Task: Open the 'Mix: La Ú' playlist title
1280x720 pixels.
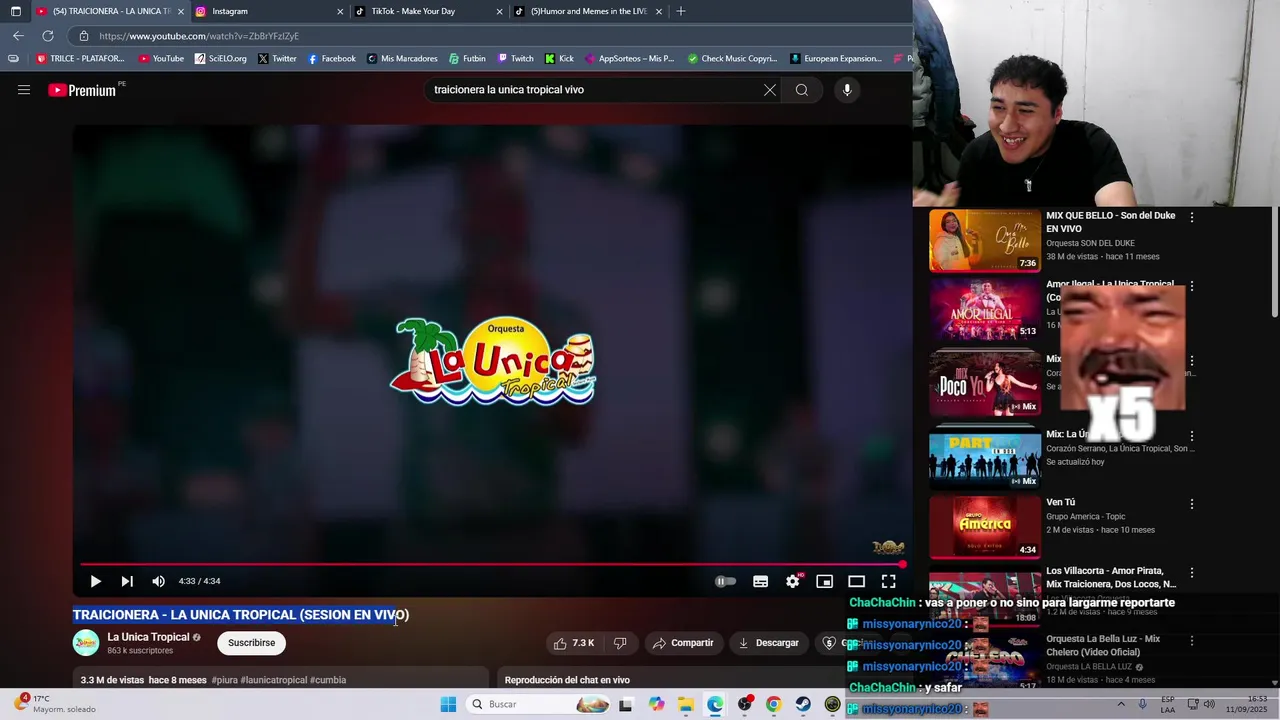Action: (1067, 434)
